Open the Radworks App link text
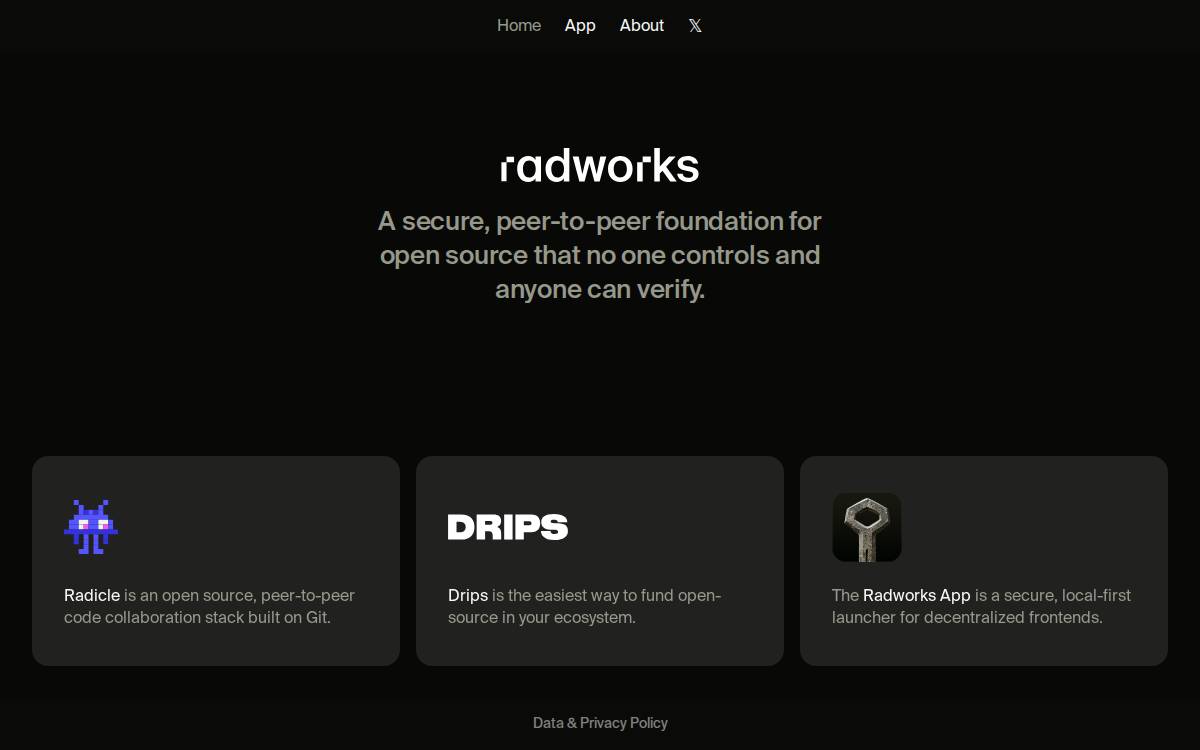Screen dimensions: 1200x750 click(x=917, y=595)
